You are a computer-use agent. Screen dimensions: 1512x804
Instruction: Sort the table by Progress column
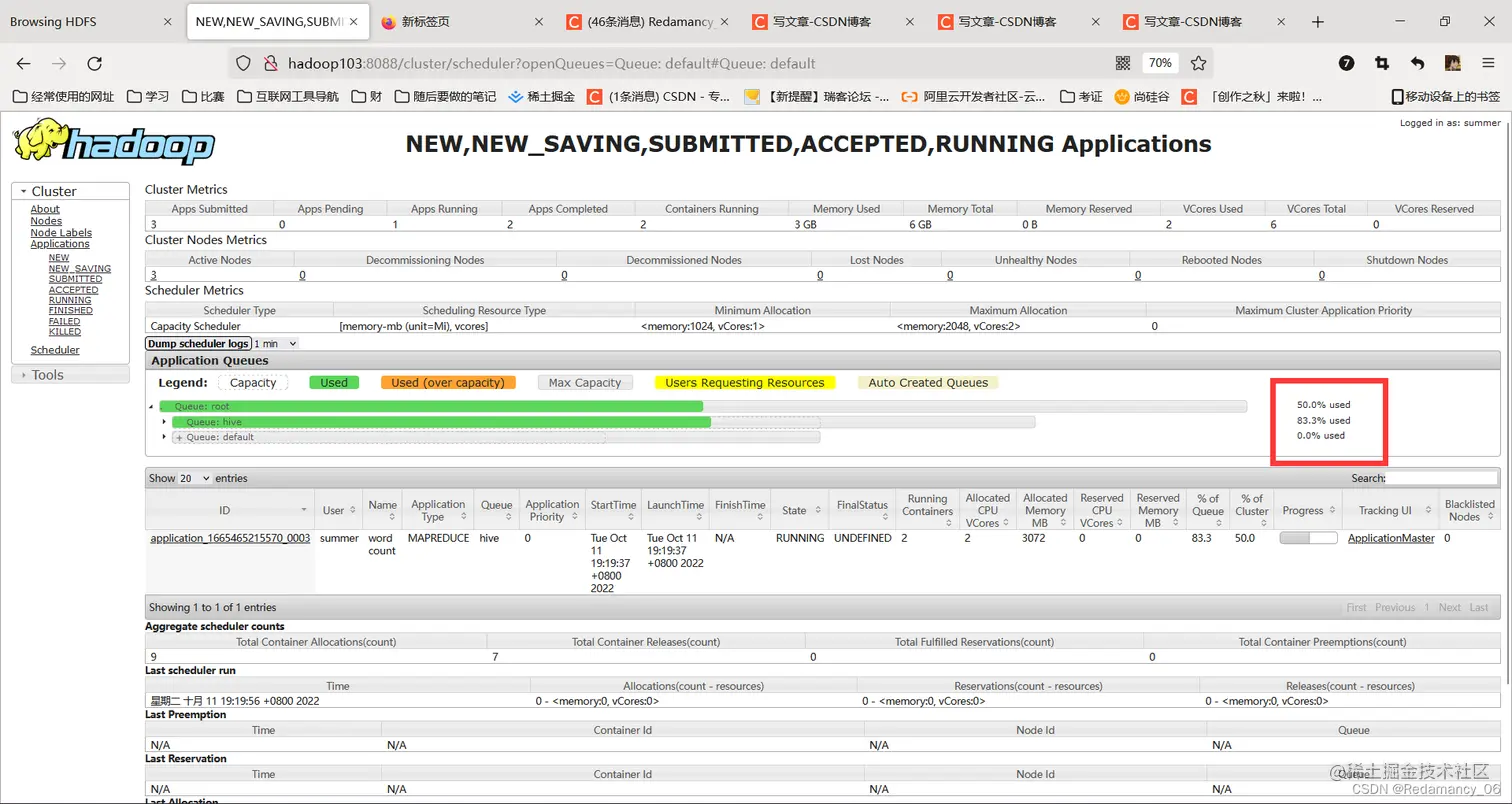(1310, 510)
